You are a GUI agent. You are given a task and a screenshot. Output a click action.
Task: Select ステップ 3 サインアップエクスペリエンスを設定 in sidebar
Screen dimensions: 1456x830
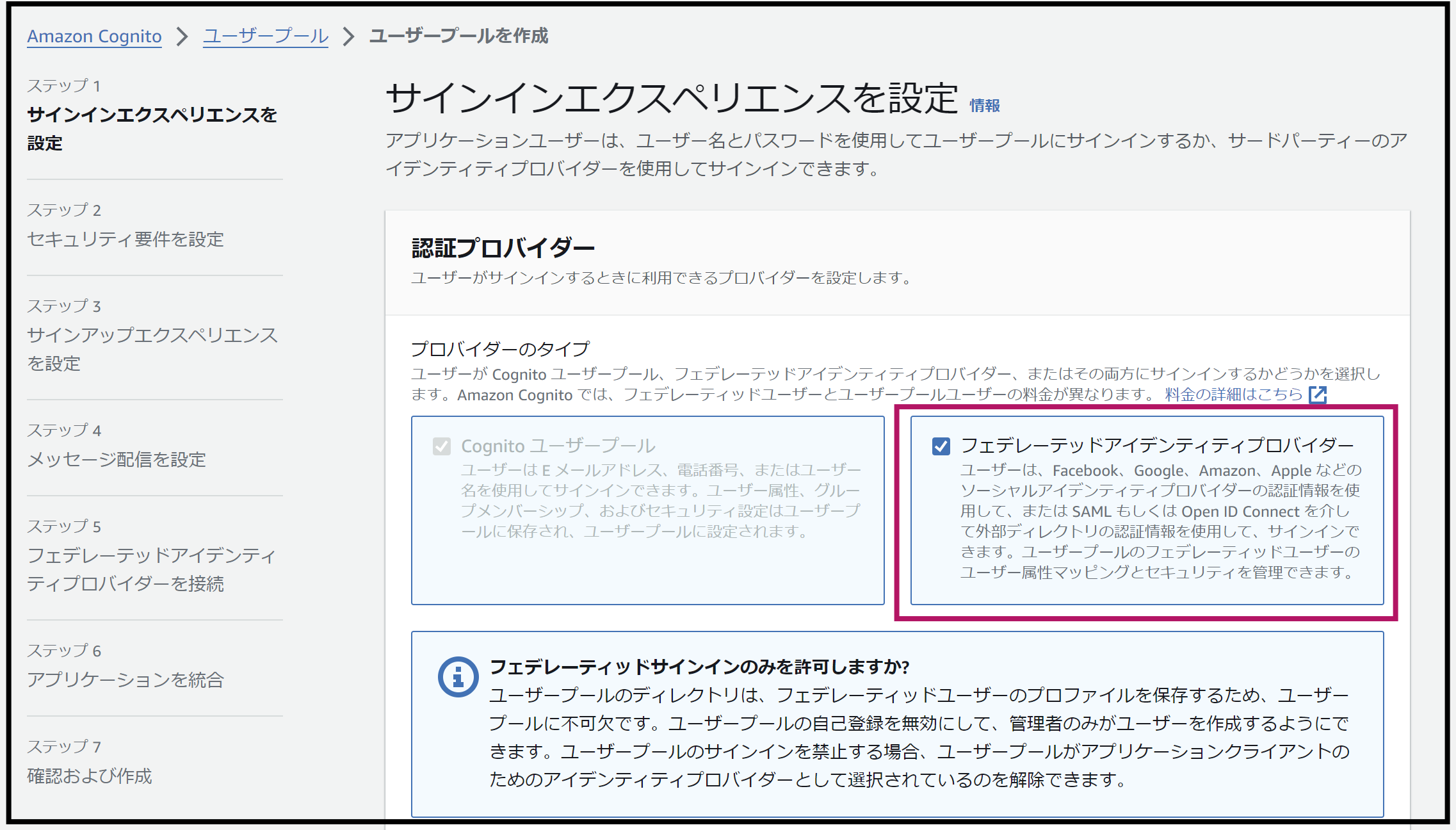click(x=152, y=335)
